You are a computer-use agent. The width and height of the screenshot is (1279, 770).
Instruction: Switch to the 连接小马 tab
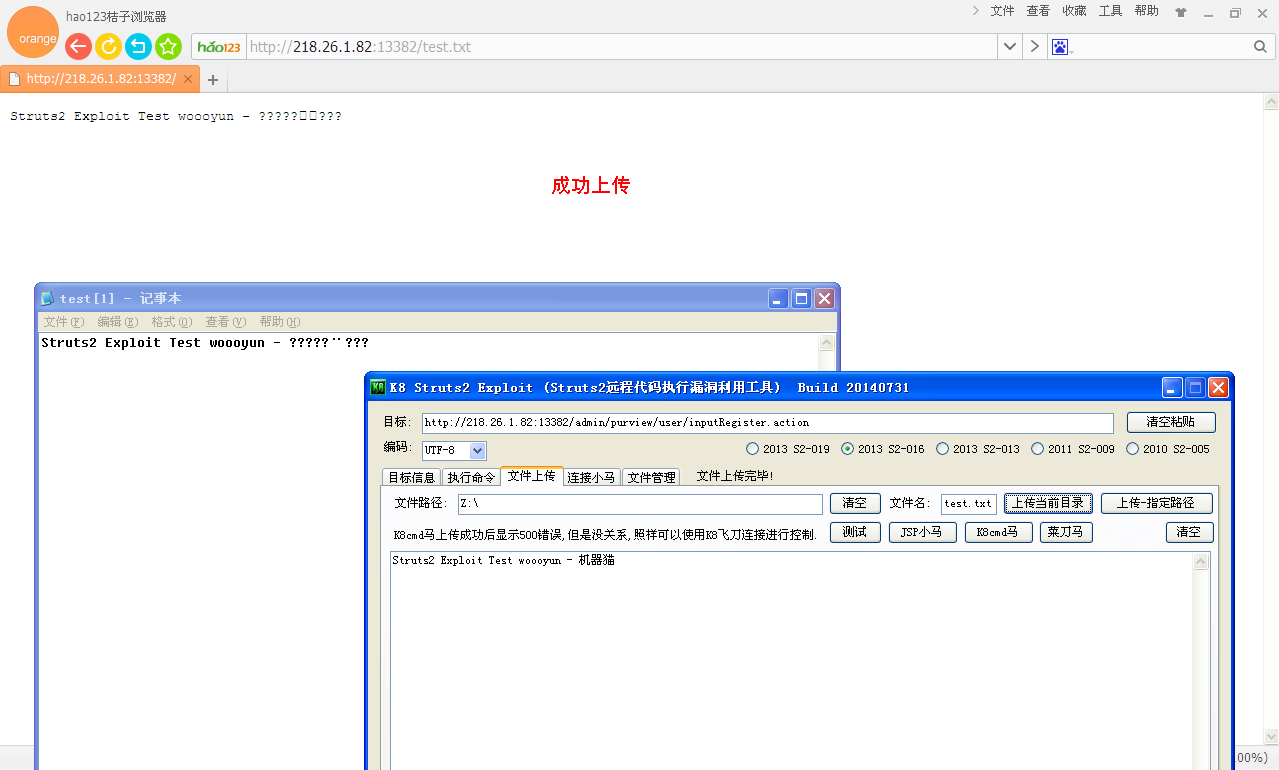[592, 477]
